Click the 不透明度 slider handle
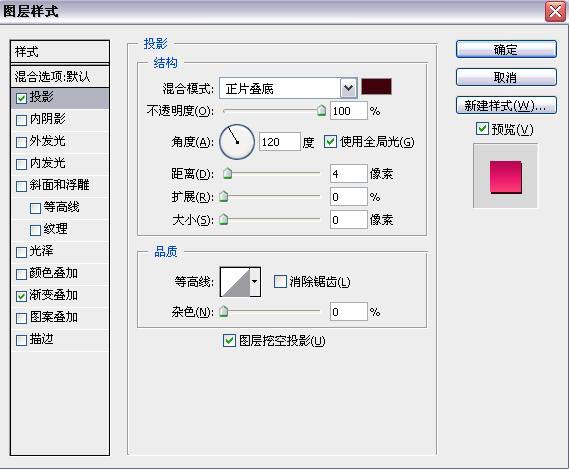Screen dimensions: 569x470 click(321, 110)
